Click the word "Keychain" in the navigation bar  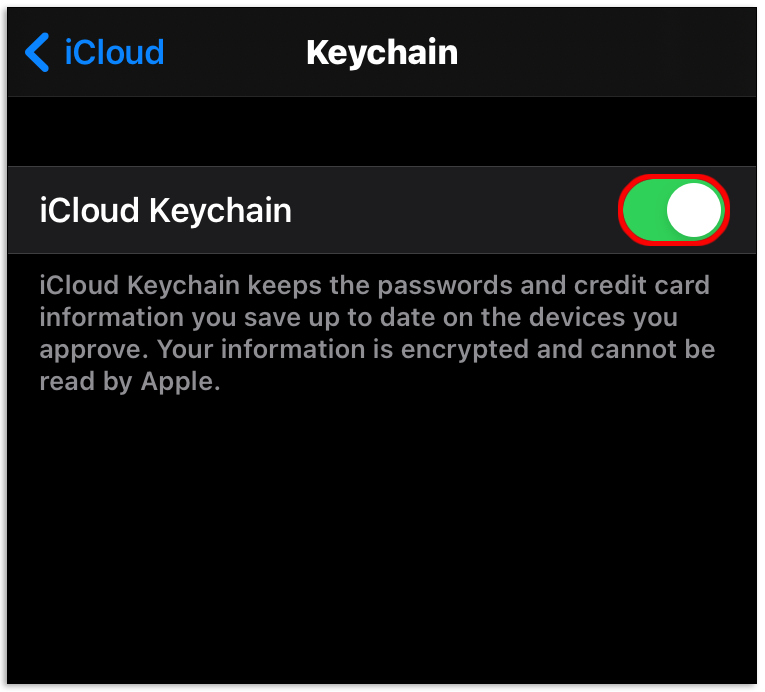pos(382,52)
